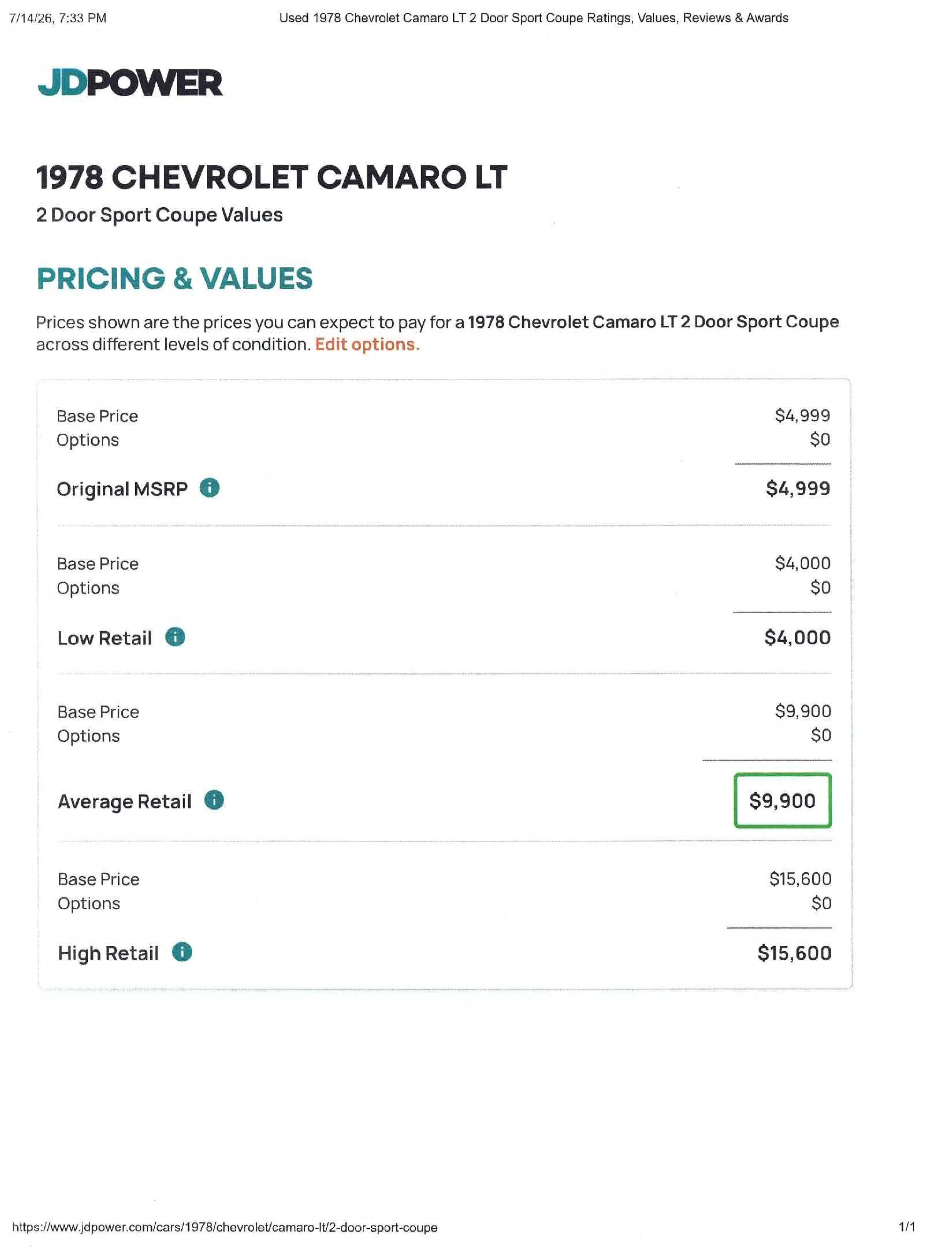Open the Average Retail info icon
This screenshot has width=952, height=1249.
click(214, 800)
